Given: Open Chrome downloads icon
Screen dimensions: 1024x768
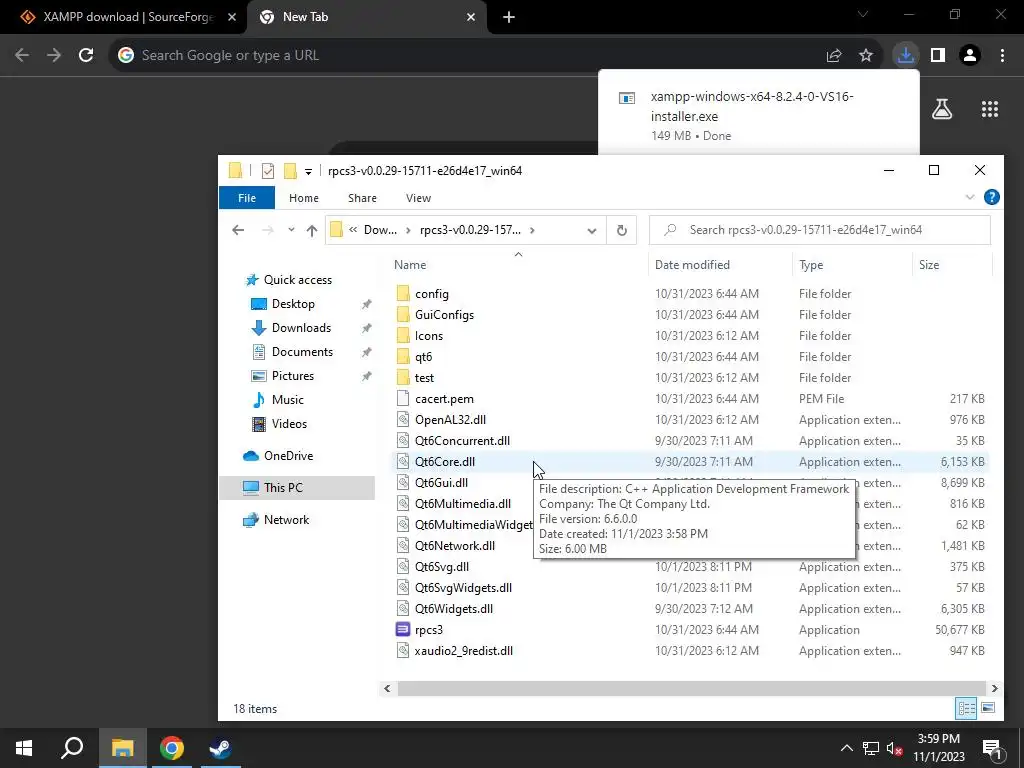Looking at the screenshot, I should 905,56.
